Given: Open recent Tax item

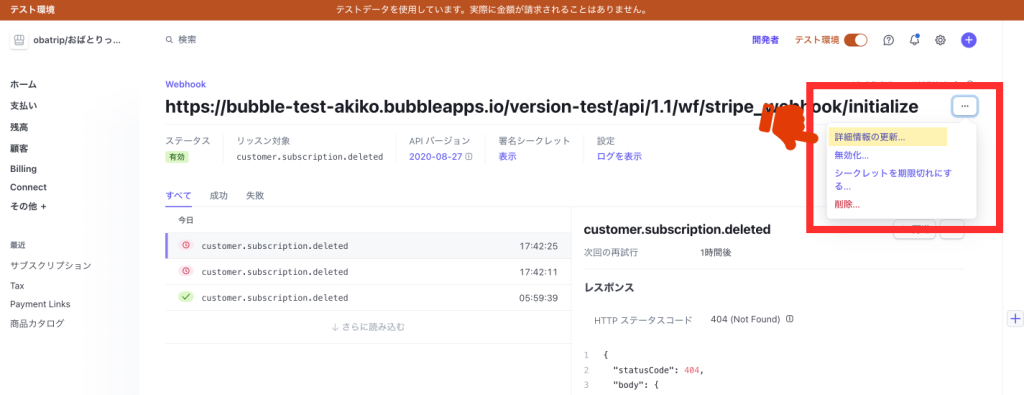Looking at the screenshot, I should (17, 286).
